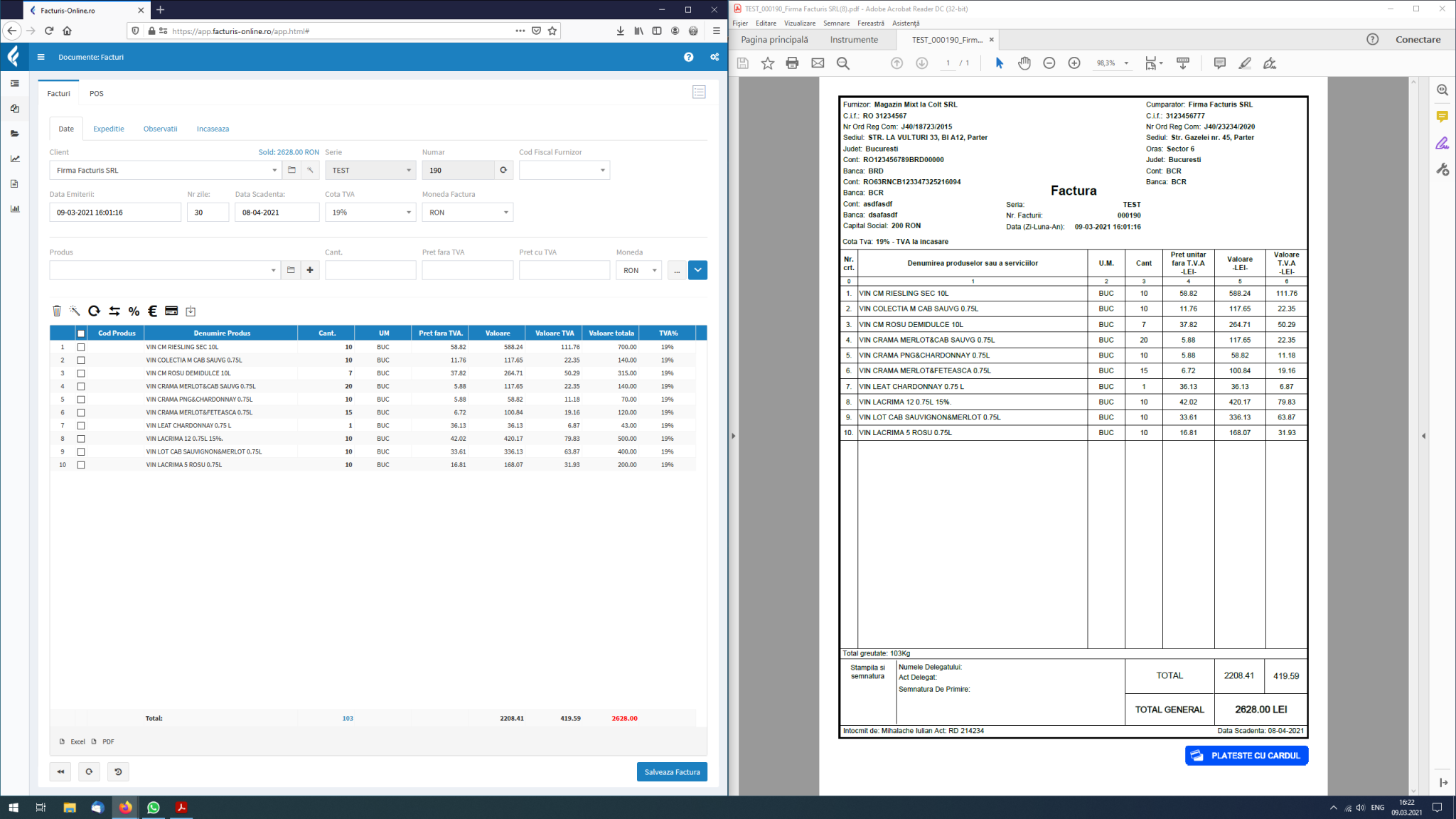
Task: Toggle the hamburger menu in Facturis header
Action: pyautogui.click(x=41, y=57)
